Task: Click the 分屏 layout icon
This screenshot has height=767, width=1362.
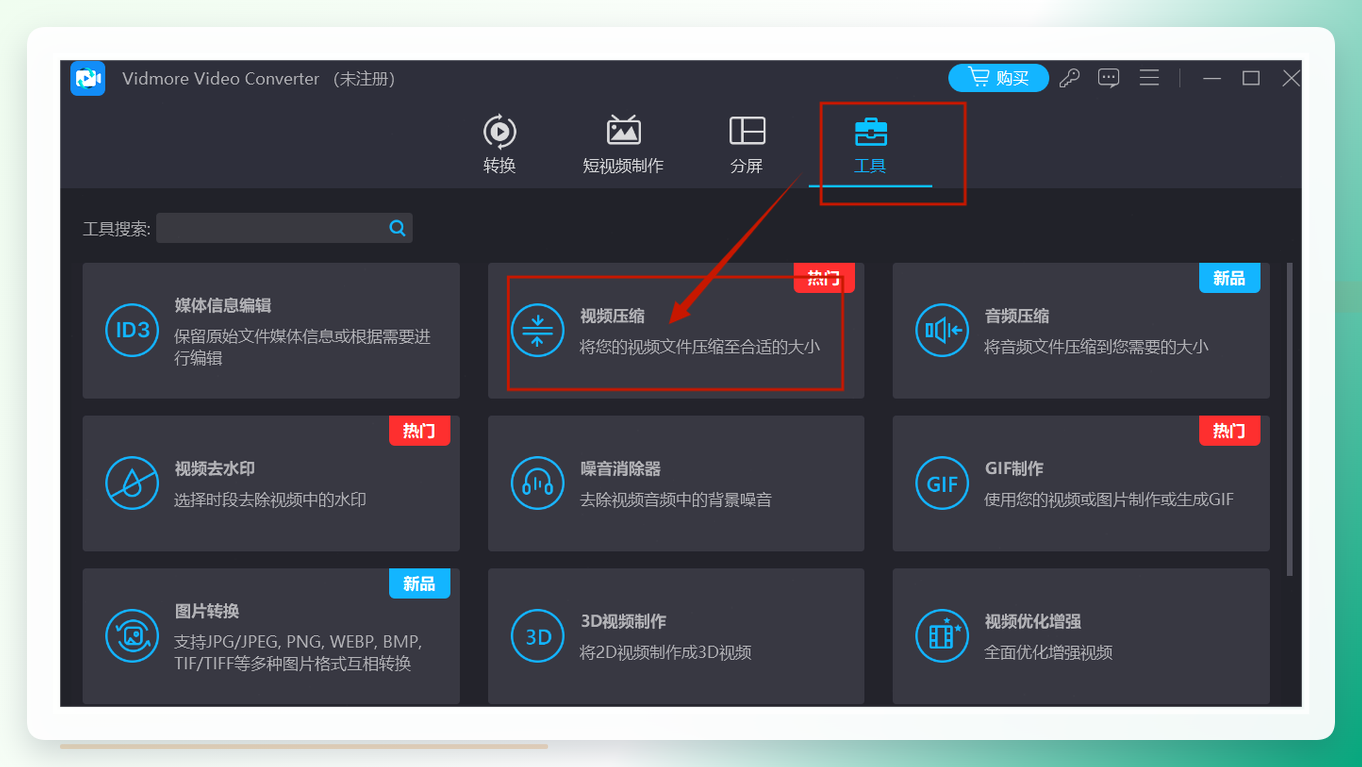Action: [747, 130]
